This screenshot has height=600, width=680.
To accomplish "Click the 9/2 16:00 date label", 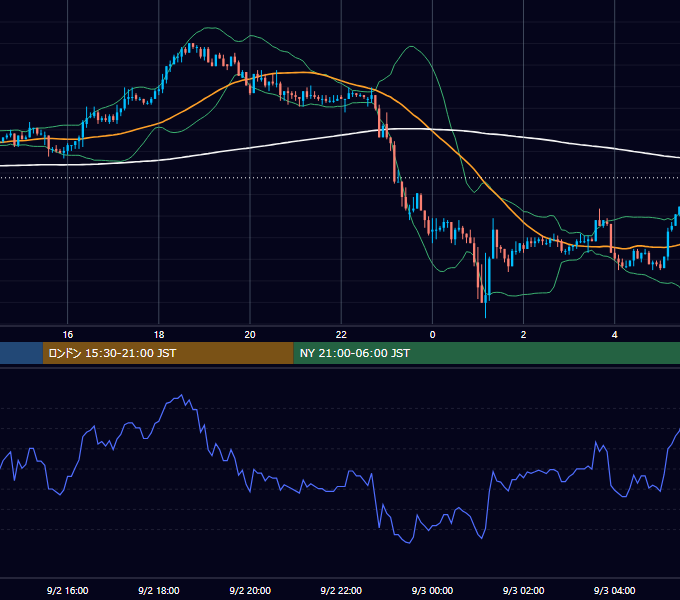I will (68, 590).
